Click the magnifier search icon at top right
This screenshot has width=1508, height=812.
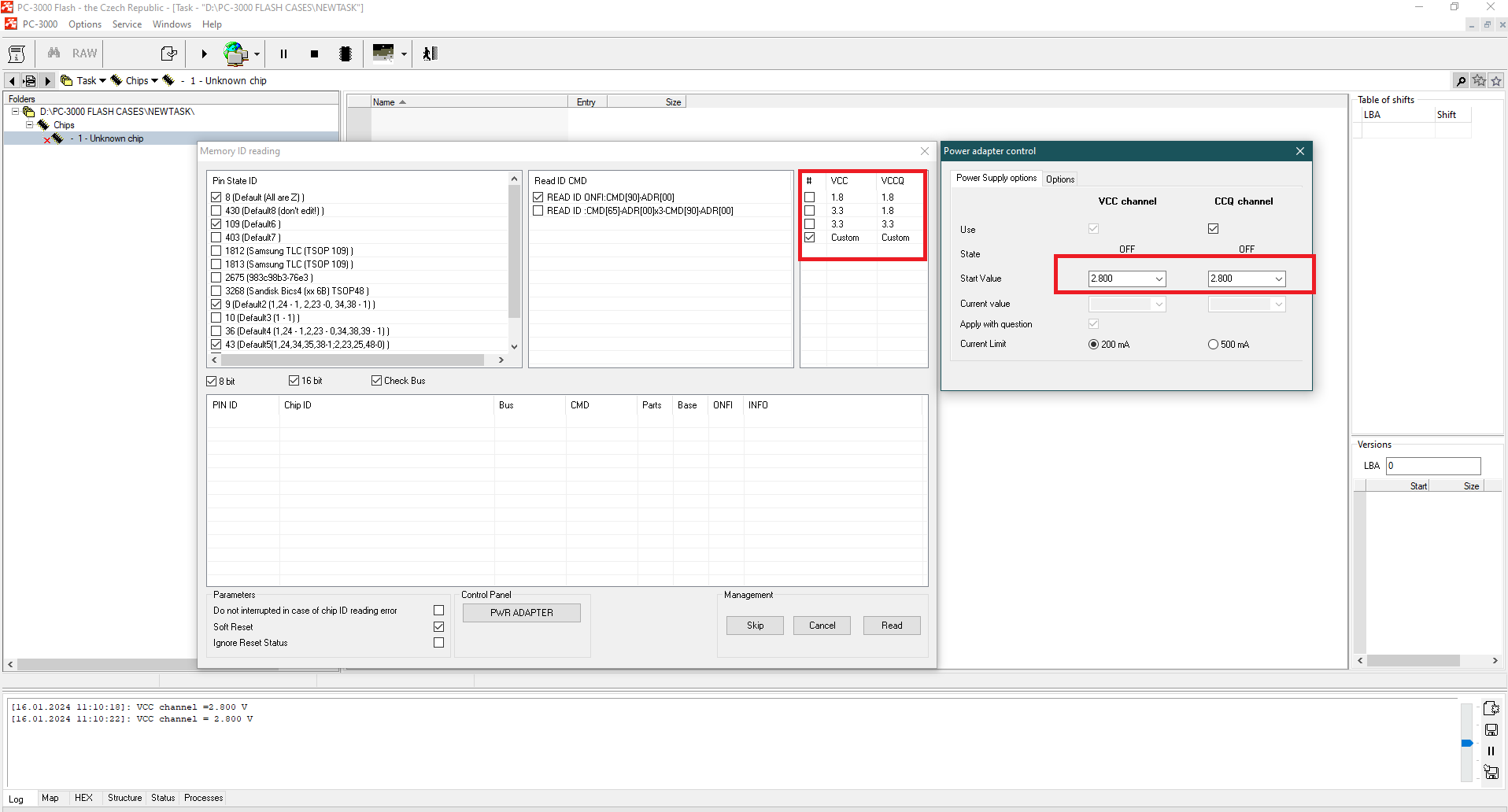pos(1461,81)
